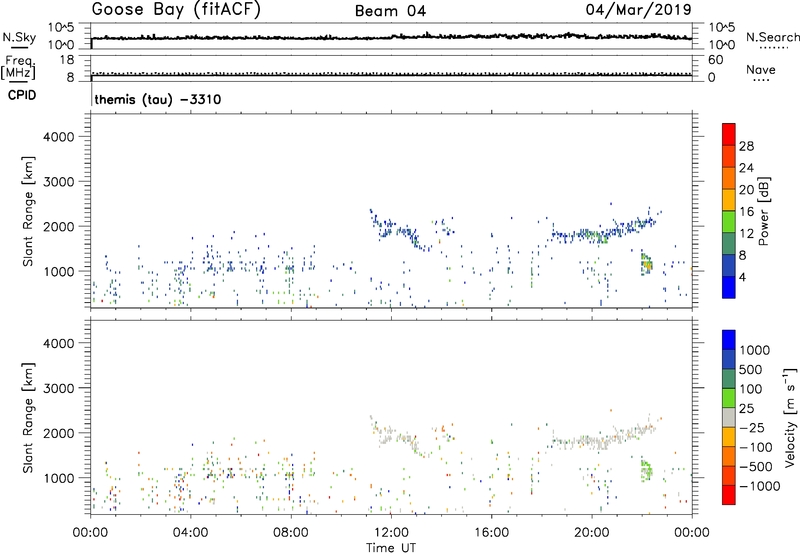The height and width of the screenshot is (554, 800).
Task: Select the 'Beam 04' heading
Action: [x=390, y=11]
